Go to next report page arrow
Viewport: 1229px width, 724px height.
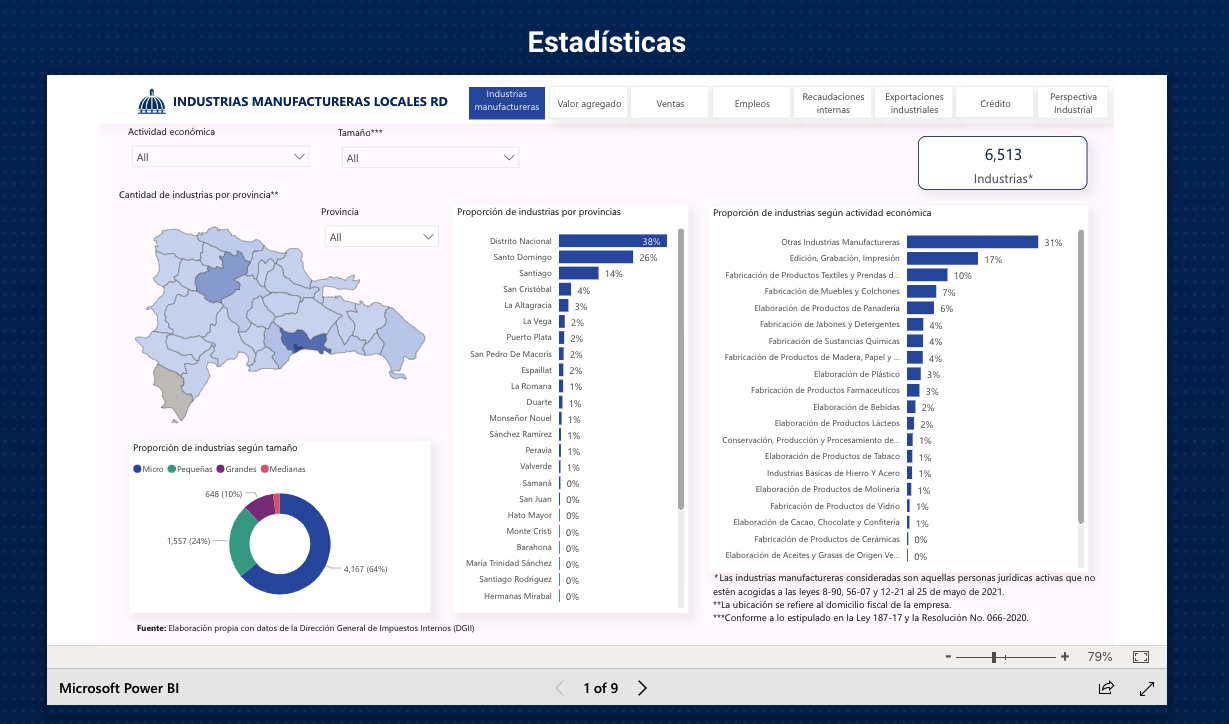[643, 688]
